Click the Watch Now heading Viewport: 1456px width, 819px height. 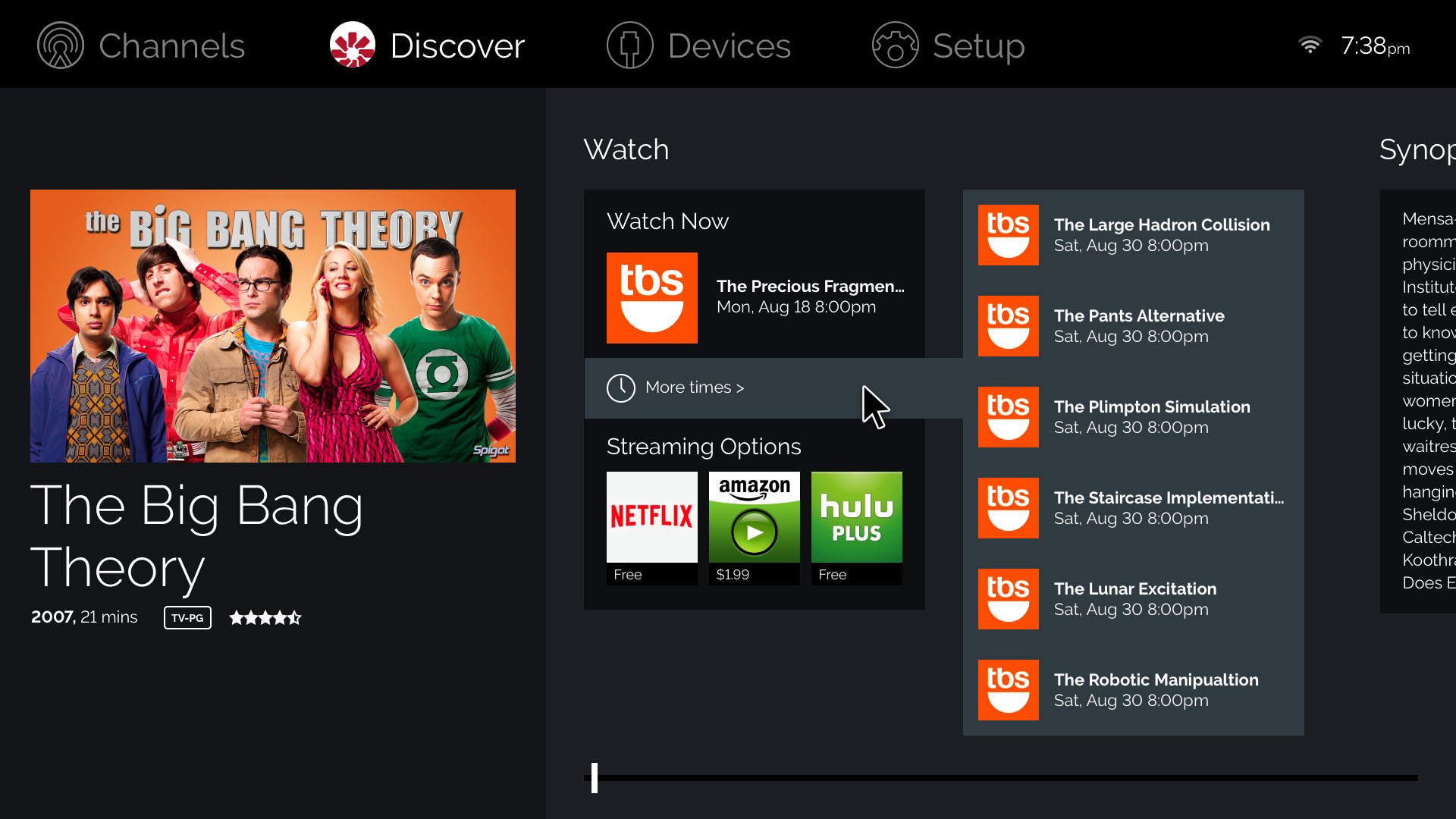pyautogui.click(x=667, y=221)
